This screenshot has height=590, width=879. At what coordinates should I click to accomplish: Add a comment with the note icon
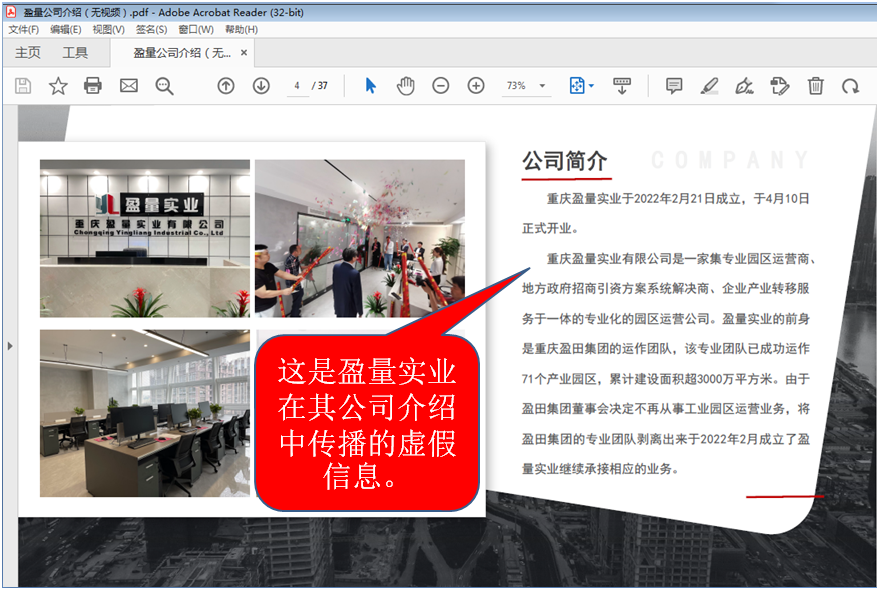(674, 86)
